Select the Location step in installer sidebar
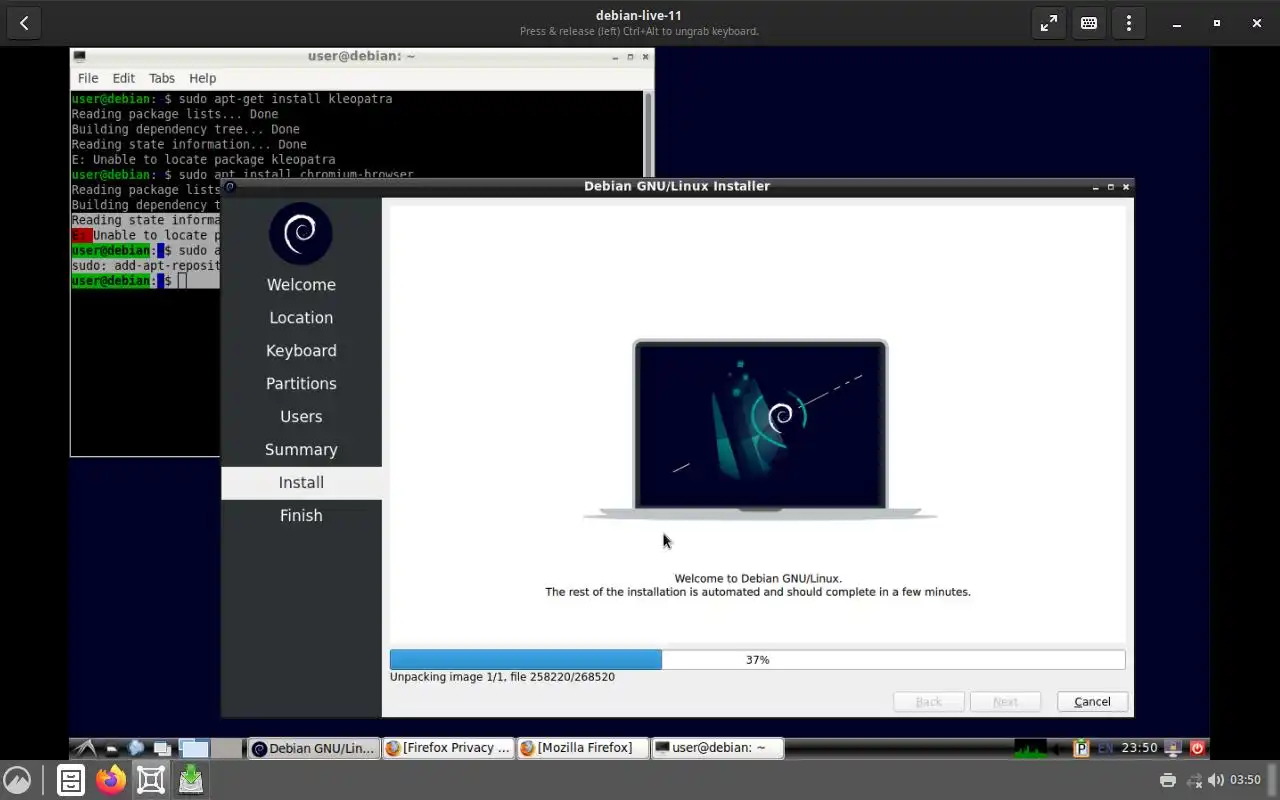This screenshot has width=1280, height=800. (x=301, y=318)
